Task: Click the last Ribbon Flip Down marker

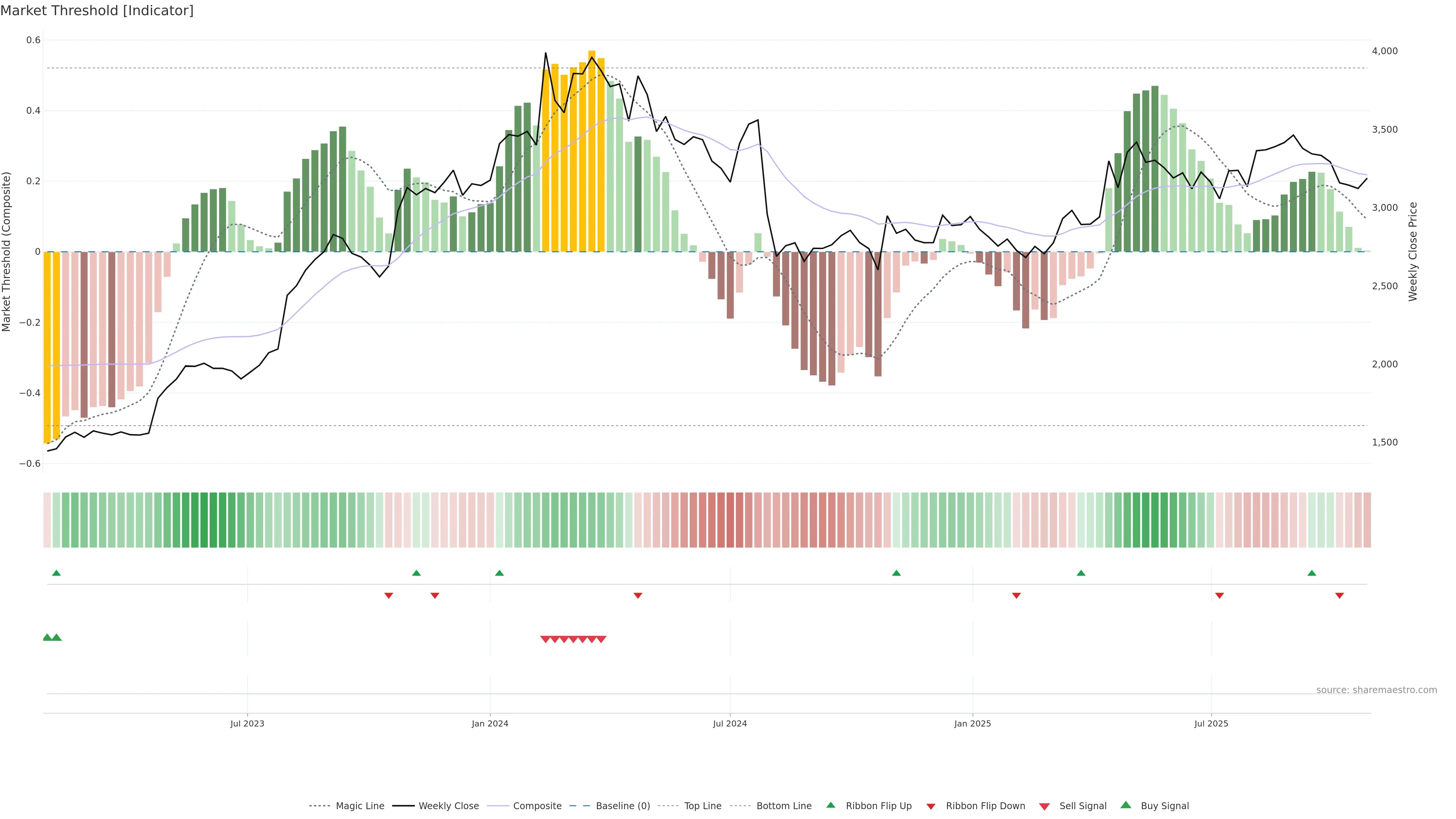Action: point(1339,596)
